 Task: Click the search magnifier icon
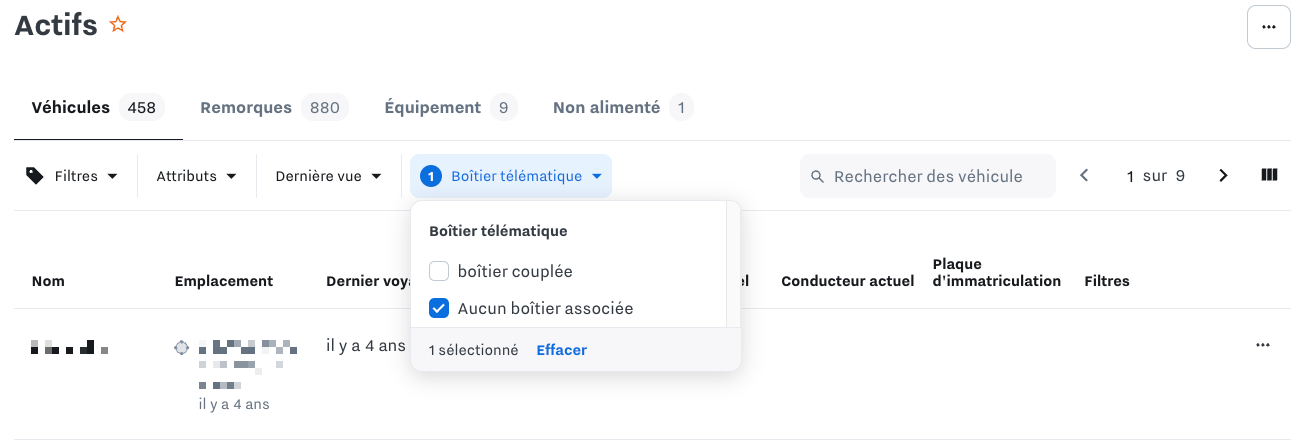pos(817,177)
